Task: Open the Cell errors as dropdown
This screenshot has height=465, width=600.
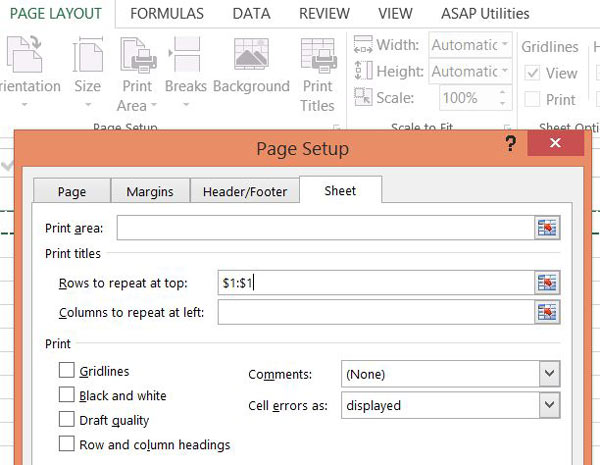Action: 549,405
